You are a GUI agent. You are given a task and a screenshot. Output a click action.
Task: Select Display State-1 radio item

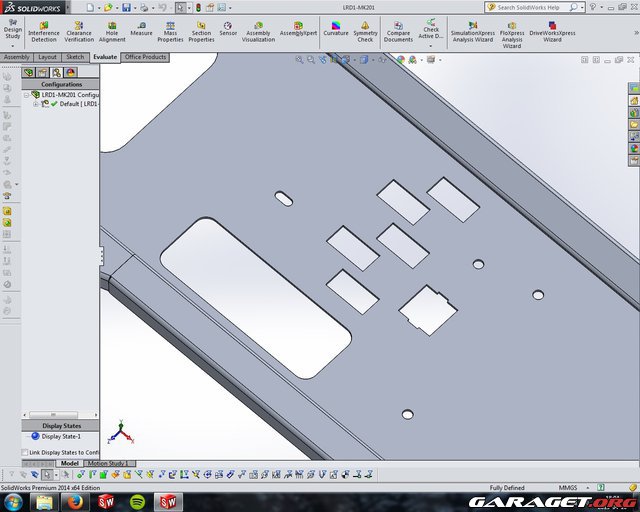point(36,436)
